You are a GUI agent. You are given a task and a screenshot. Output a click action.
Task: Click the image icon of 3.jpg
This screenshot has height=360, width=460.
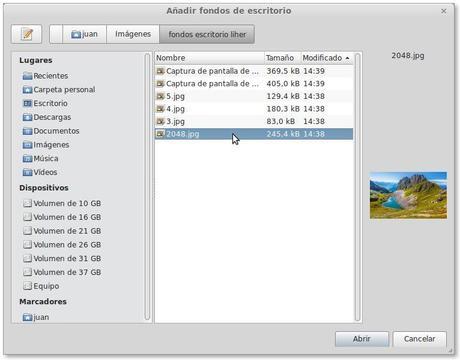tap(161, 121)
